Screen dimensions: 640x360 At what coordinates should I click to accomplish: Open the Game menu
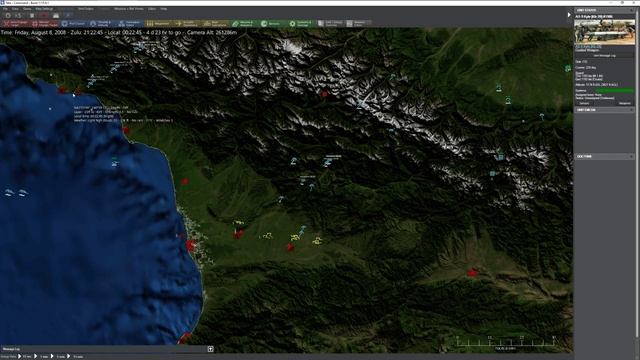(27, 9)
